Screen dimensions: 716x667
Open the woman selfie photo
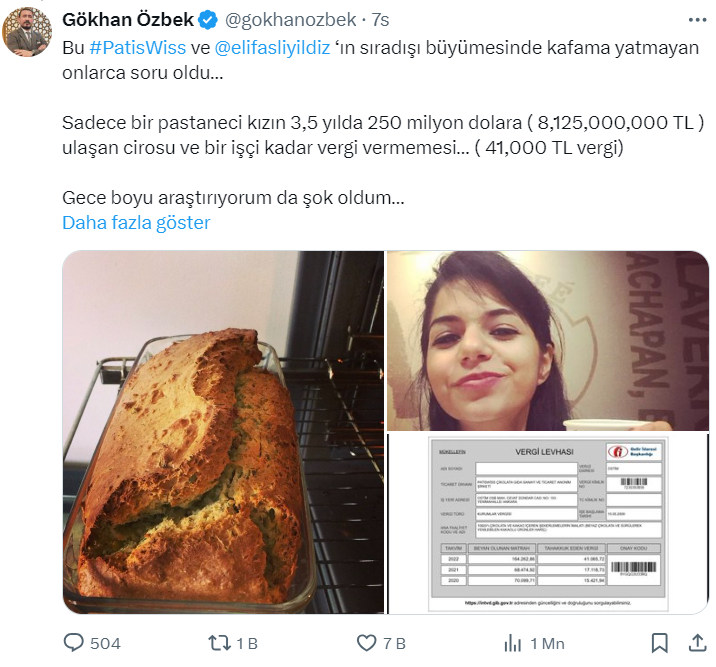click(x=548, y=341)
